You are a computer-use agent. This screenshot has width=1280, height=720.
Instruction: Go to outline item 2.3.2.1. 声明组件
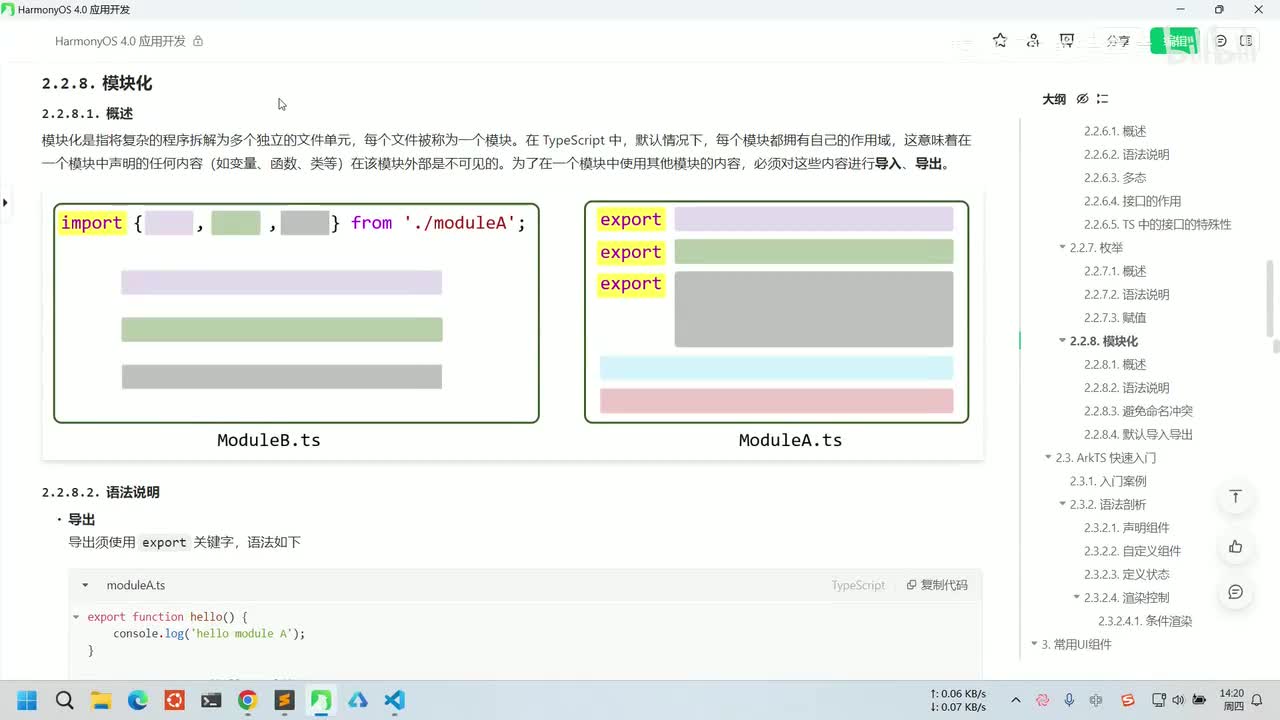[1126, 527]
